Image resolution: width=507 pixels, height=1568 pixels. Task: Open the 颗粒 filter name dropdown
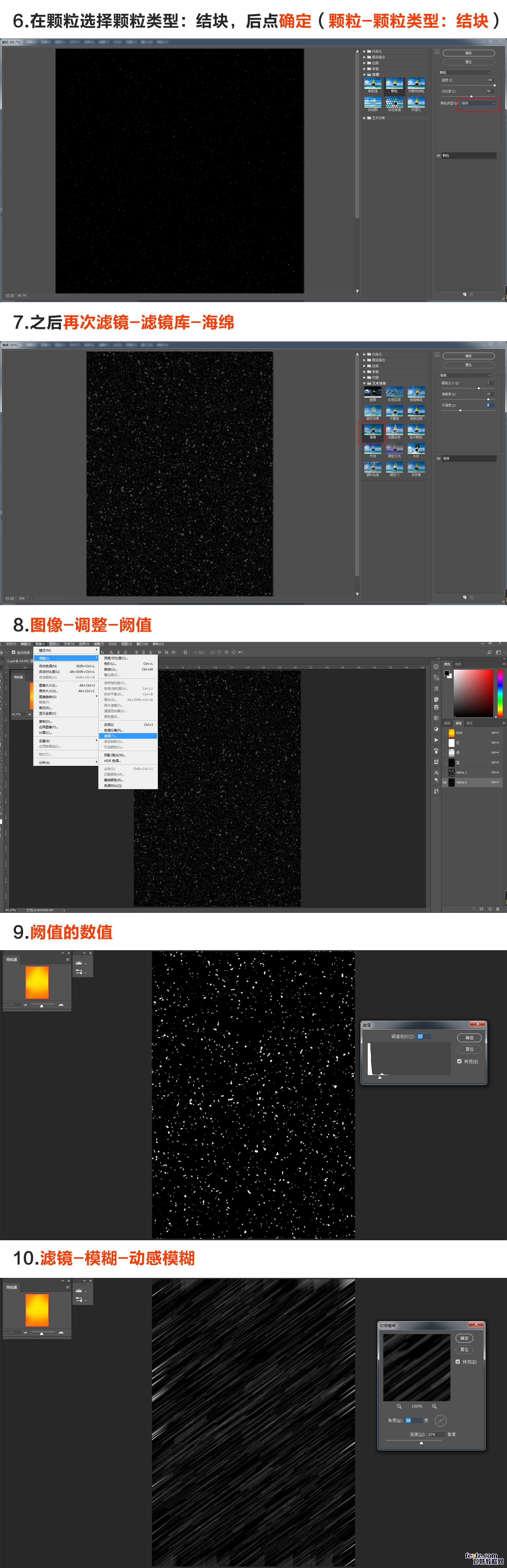point(465,72)
